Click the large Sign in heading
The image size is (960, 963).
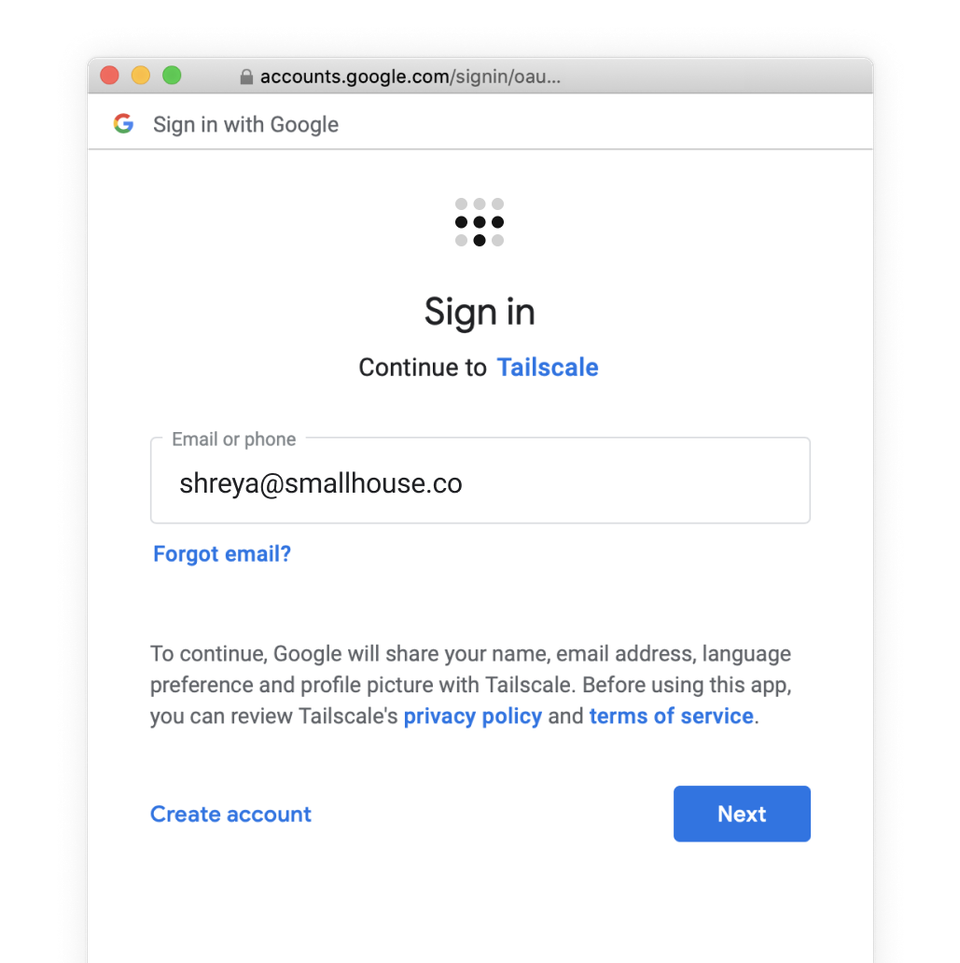click(480, 312)
